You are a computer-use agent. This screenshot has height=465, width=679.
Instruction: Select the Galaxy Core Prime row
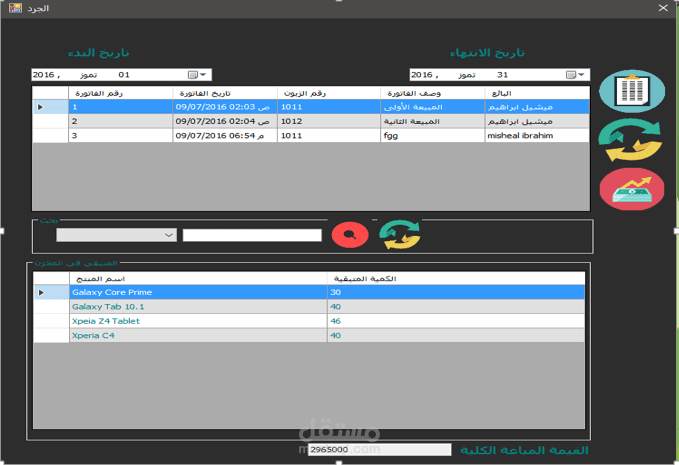click(309, 292)
